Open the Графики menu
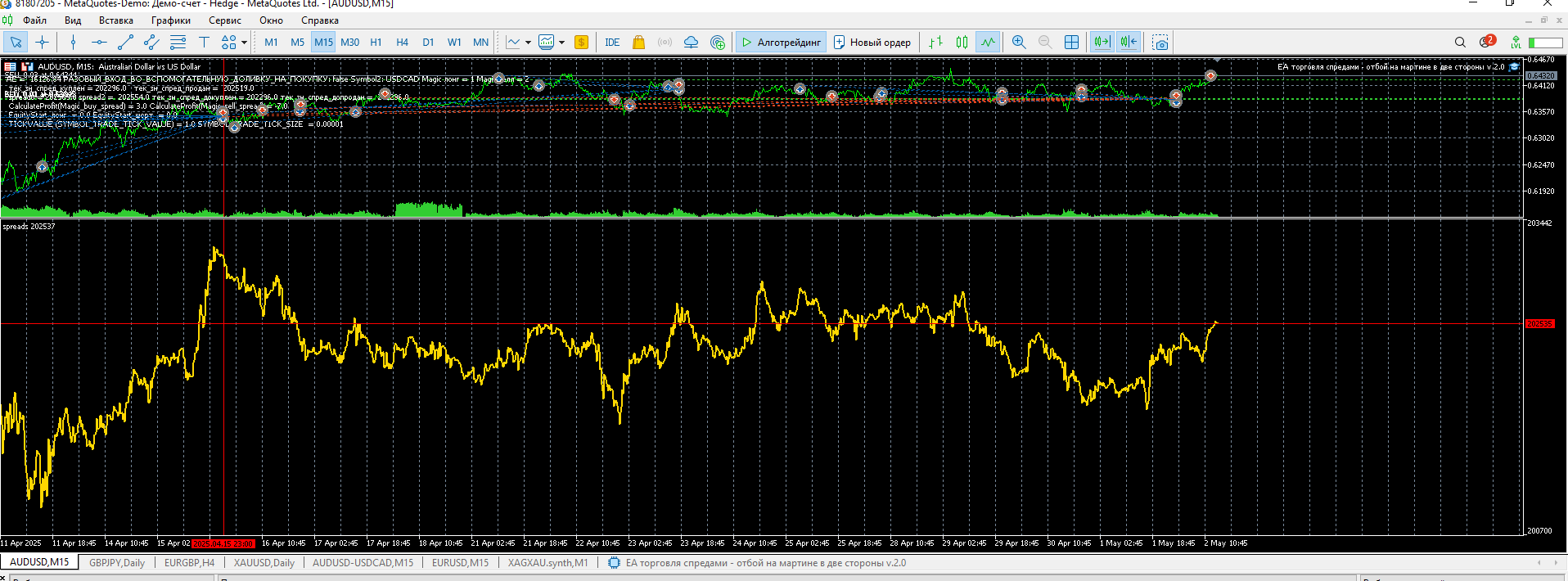 [170, 20]
